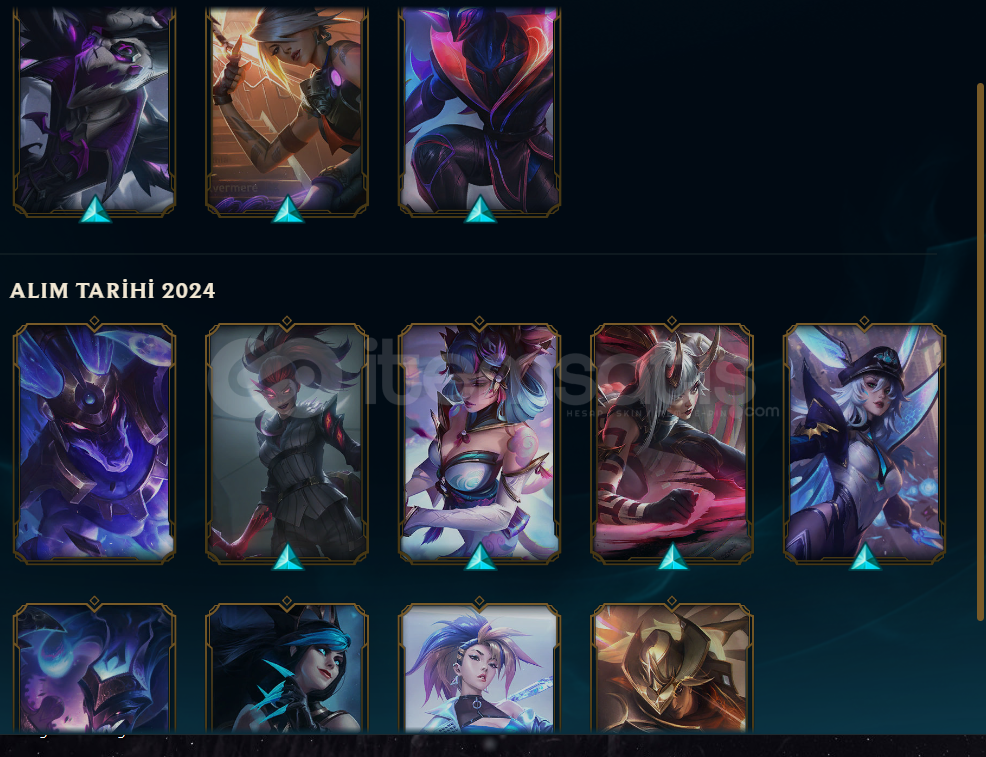Click teal gem under blonde fighter skin card
Viewport: 986px width, 757px height.
click(288, 209)
